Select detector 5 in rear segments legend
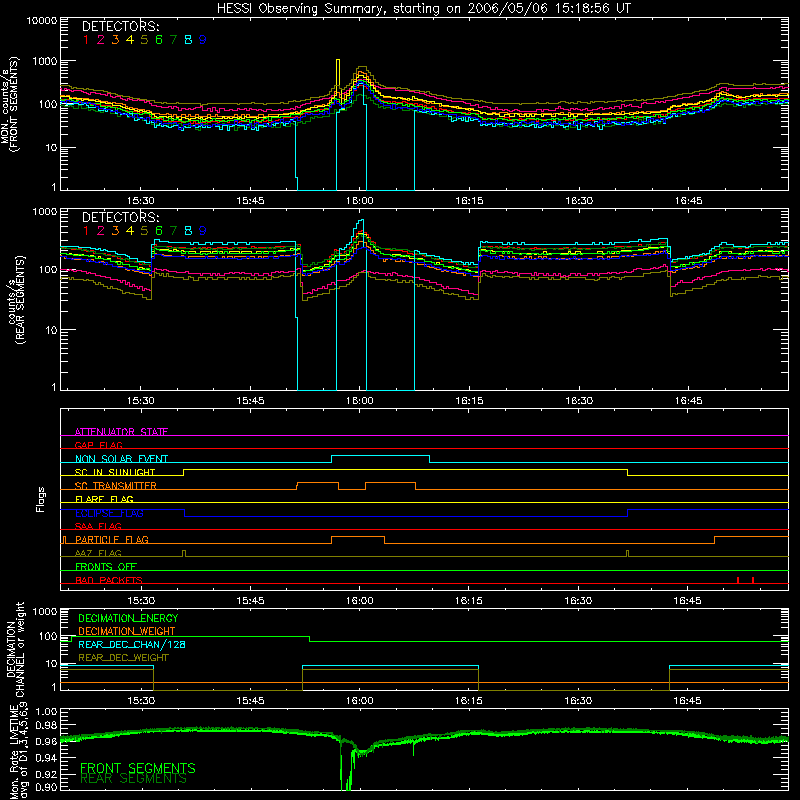The image size is (800, 800). pyautogui.click(x=144, y=231)
